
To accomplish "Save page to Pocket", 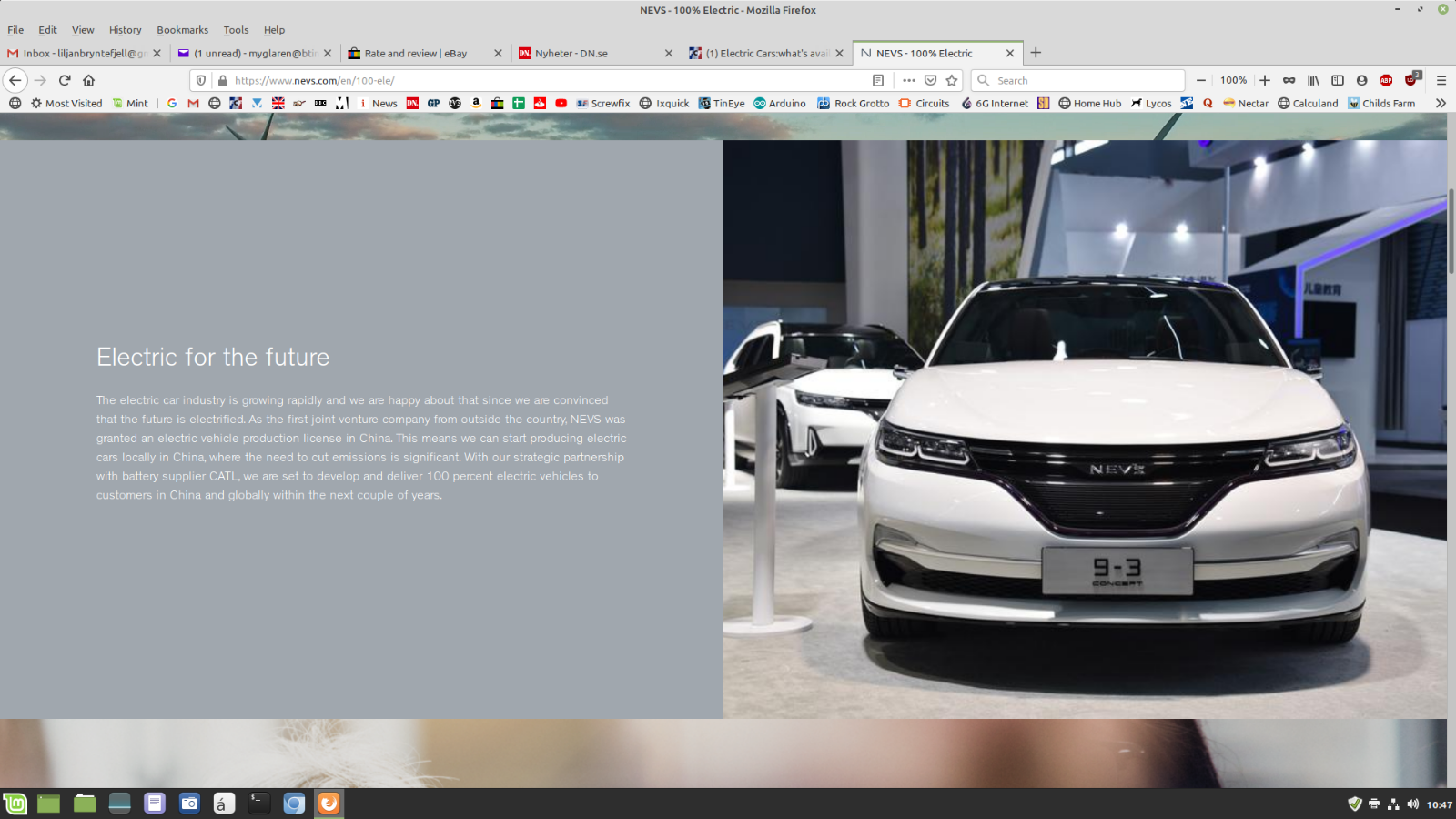I will 930,80.
